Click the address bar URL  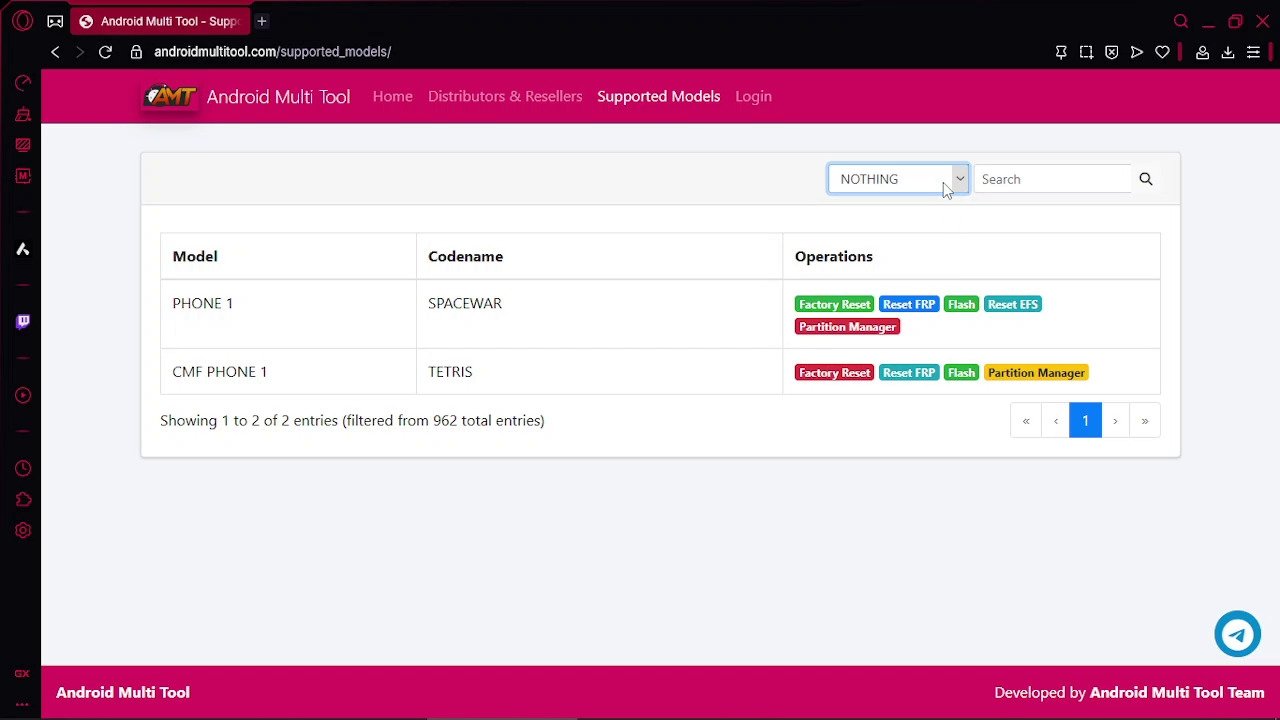[x=272, y=52]
